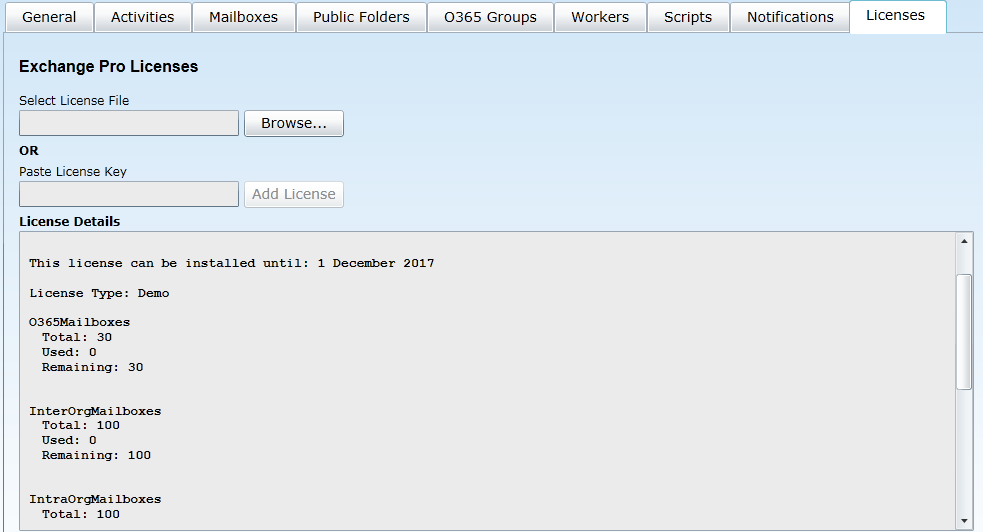
Task: Click the Add License button
Action: tap(293, 194)
